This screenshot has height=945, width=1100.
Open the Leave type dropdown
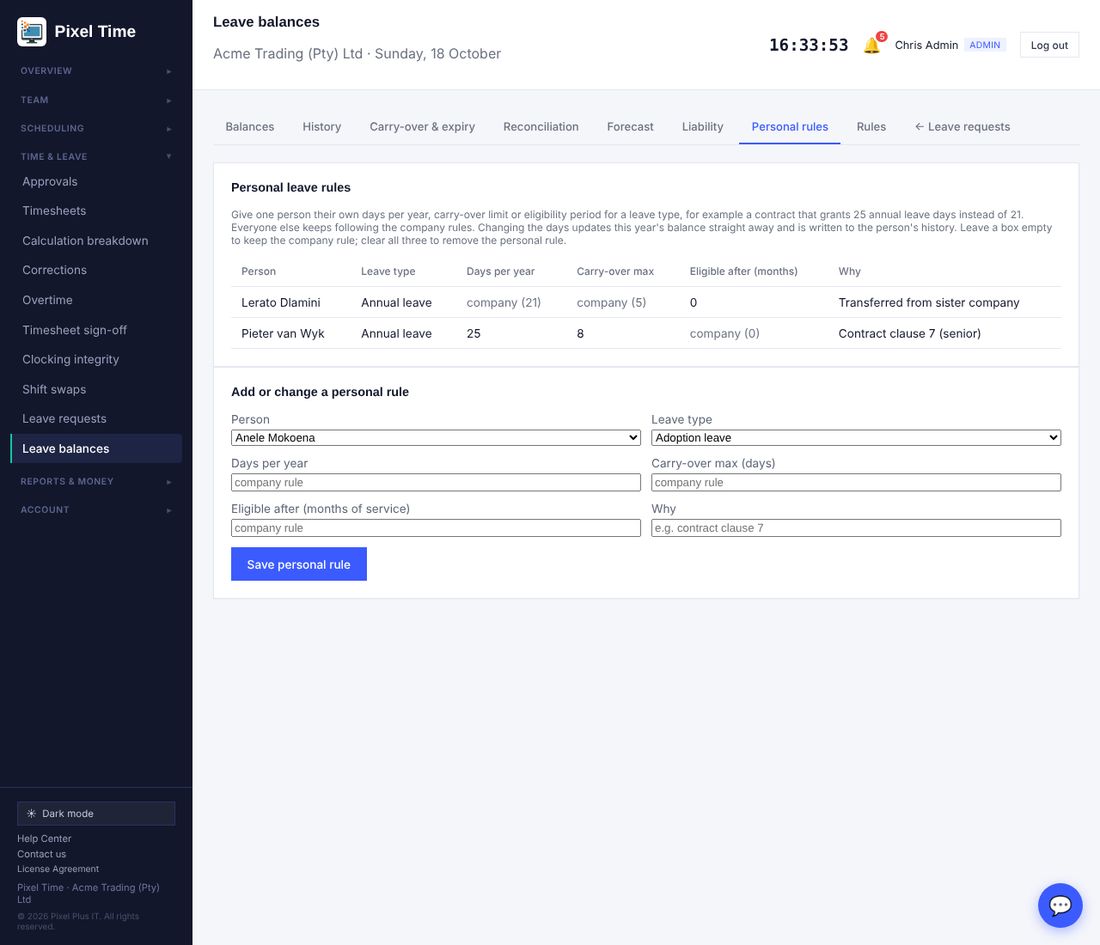tap(855, 438)
